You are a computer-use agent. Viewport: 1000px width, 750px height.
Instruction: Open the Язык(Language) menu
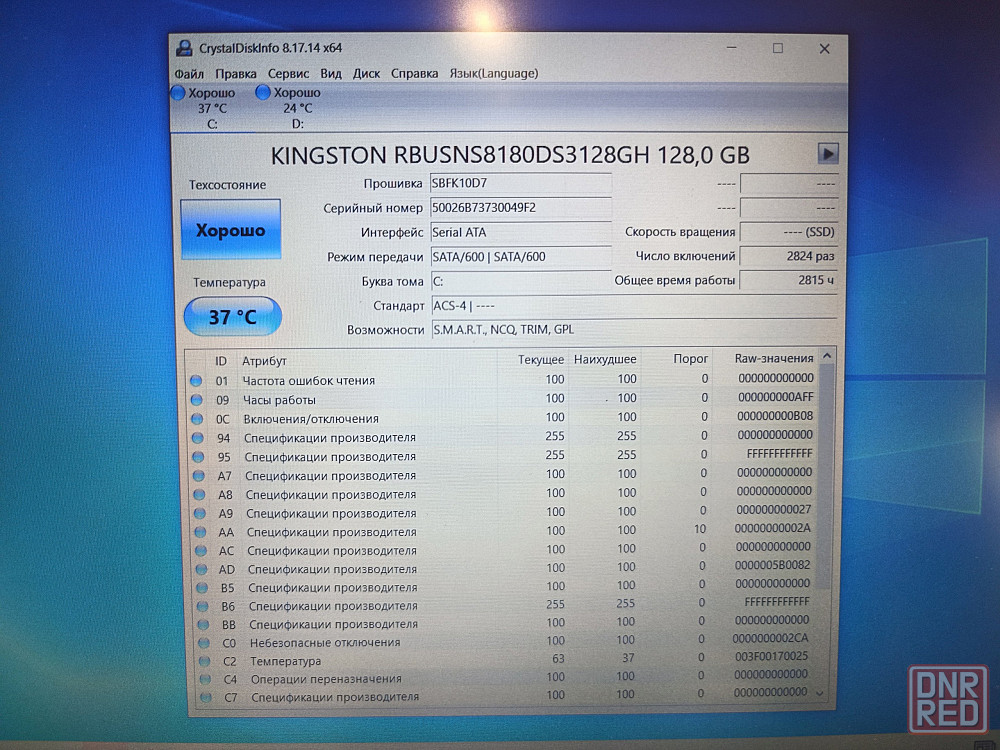click(494, 74)
